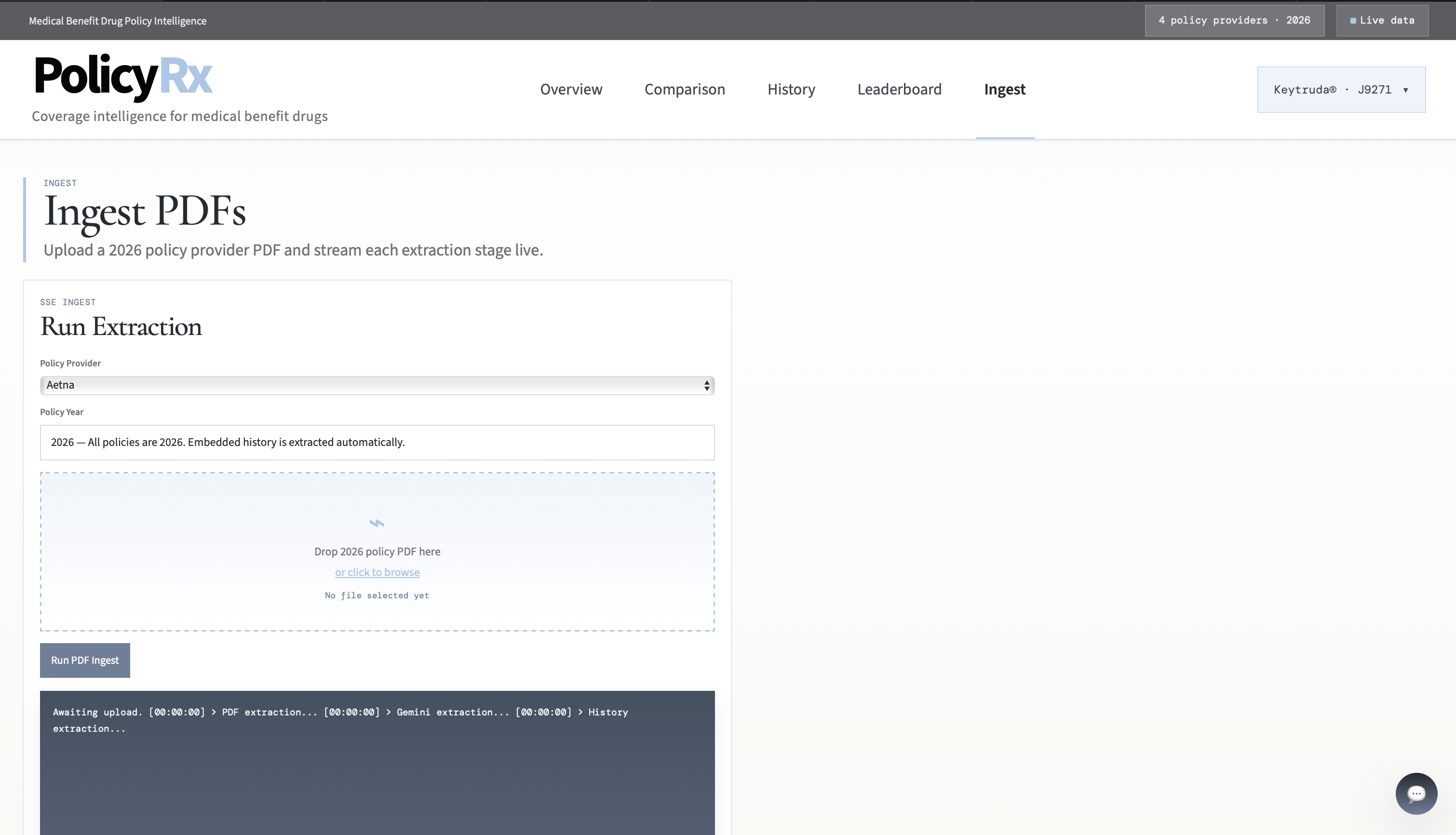Open the chat bubble widget
1456x835 pixels.
tap(1416, 793)
